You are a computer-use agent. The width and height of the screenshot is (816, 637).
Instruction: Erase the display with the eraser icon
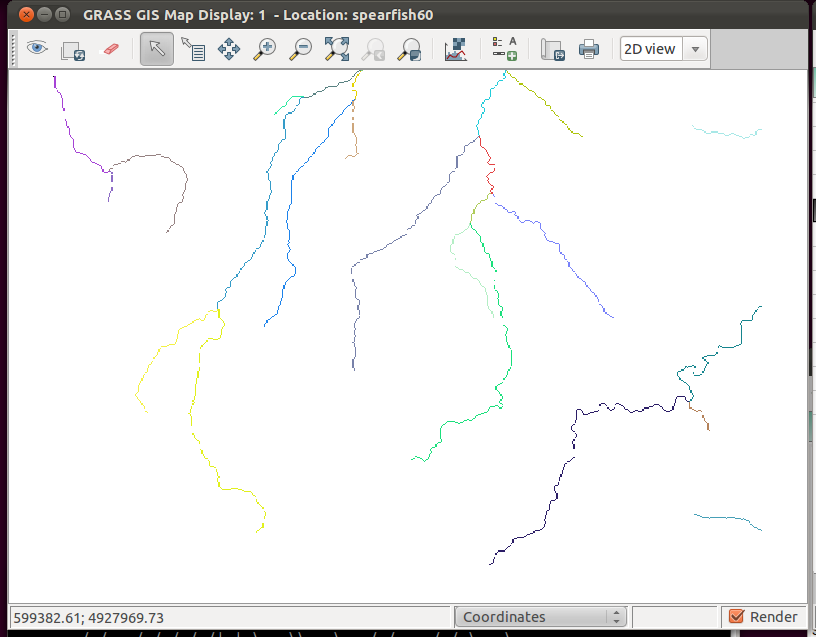110,49
